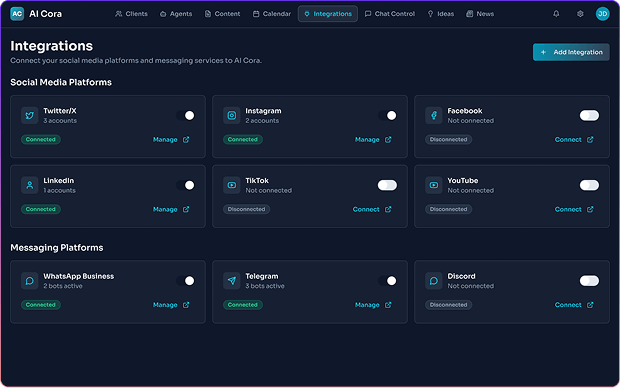
Task: Click the Telegram paper plane icon
Action: [232, 281]
